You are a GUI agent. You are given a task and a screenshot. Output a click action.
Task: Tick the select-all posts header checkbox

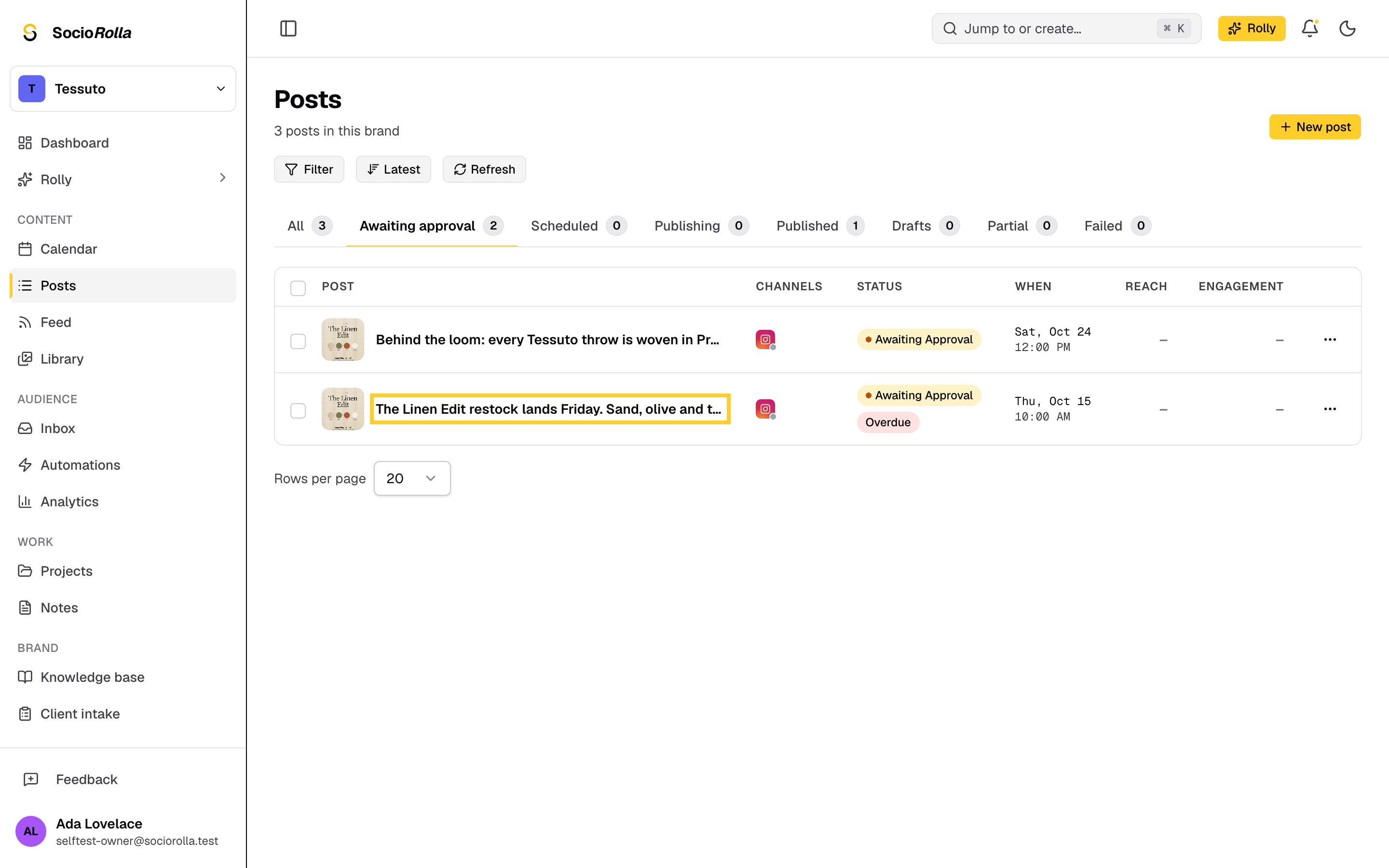click(298, 287)
